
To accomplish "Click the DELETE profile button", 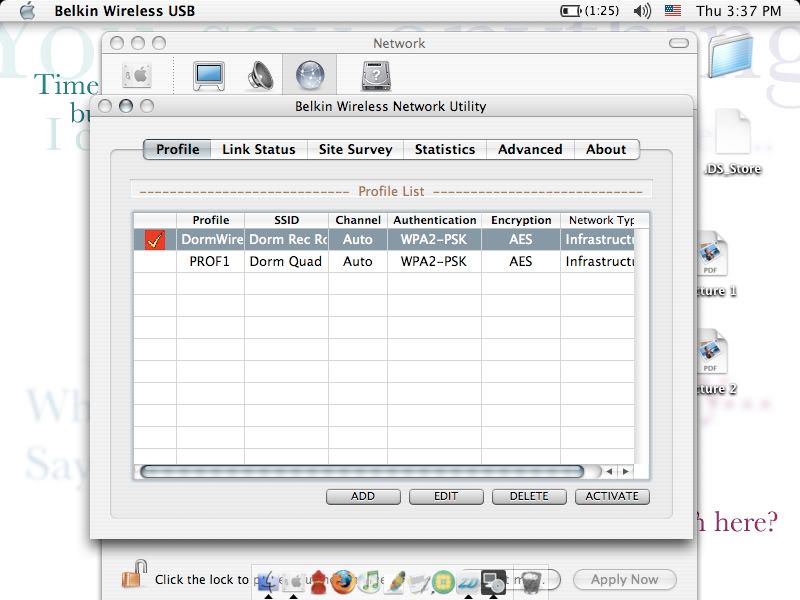I will tap(529, 496).
